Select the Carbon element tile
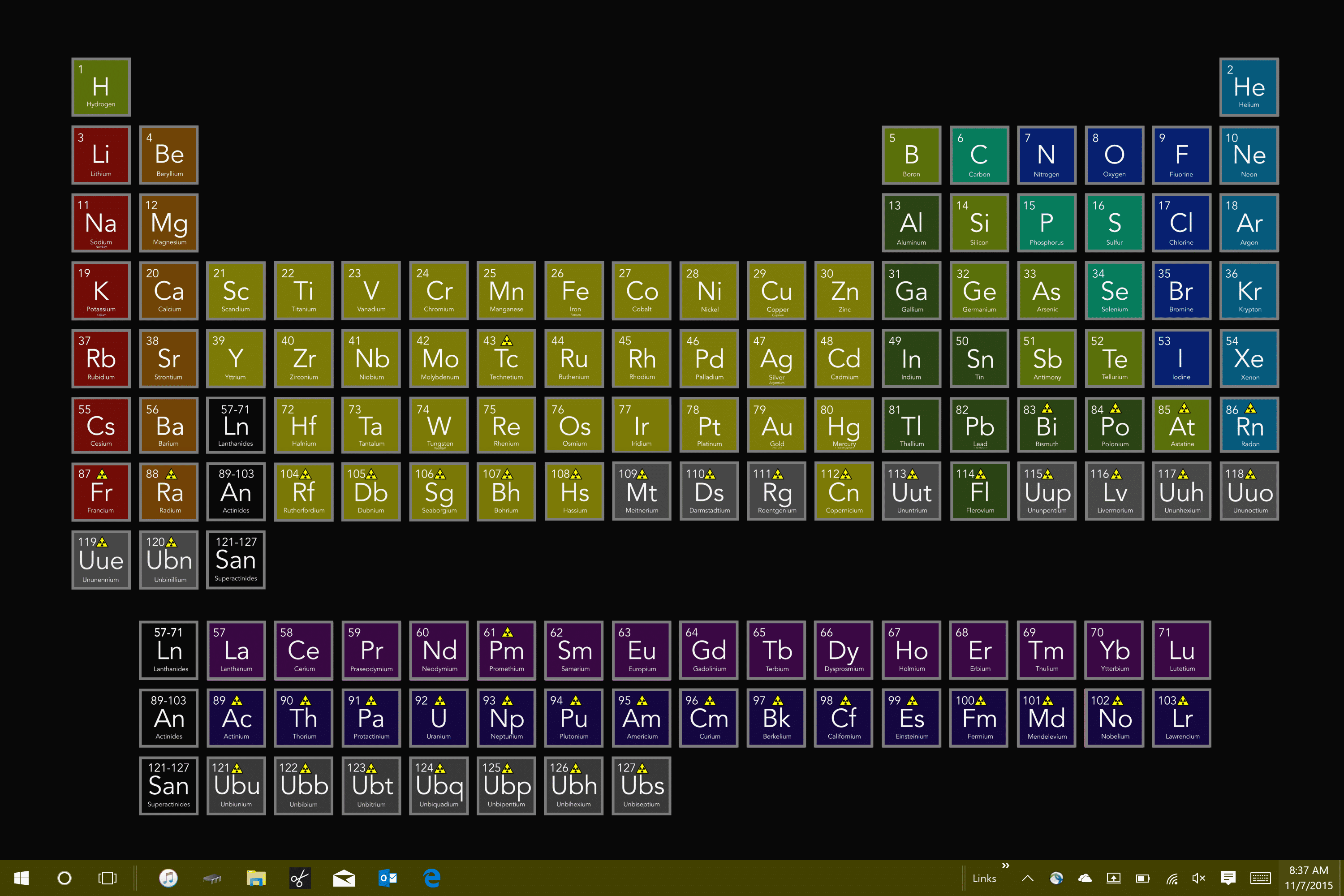This screenshot has width=1344, height=896. [979, 155]
